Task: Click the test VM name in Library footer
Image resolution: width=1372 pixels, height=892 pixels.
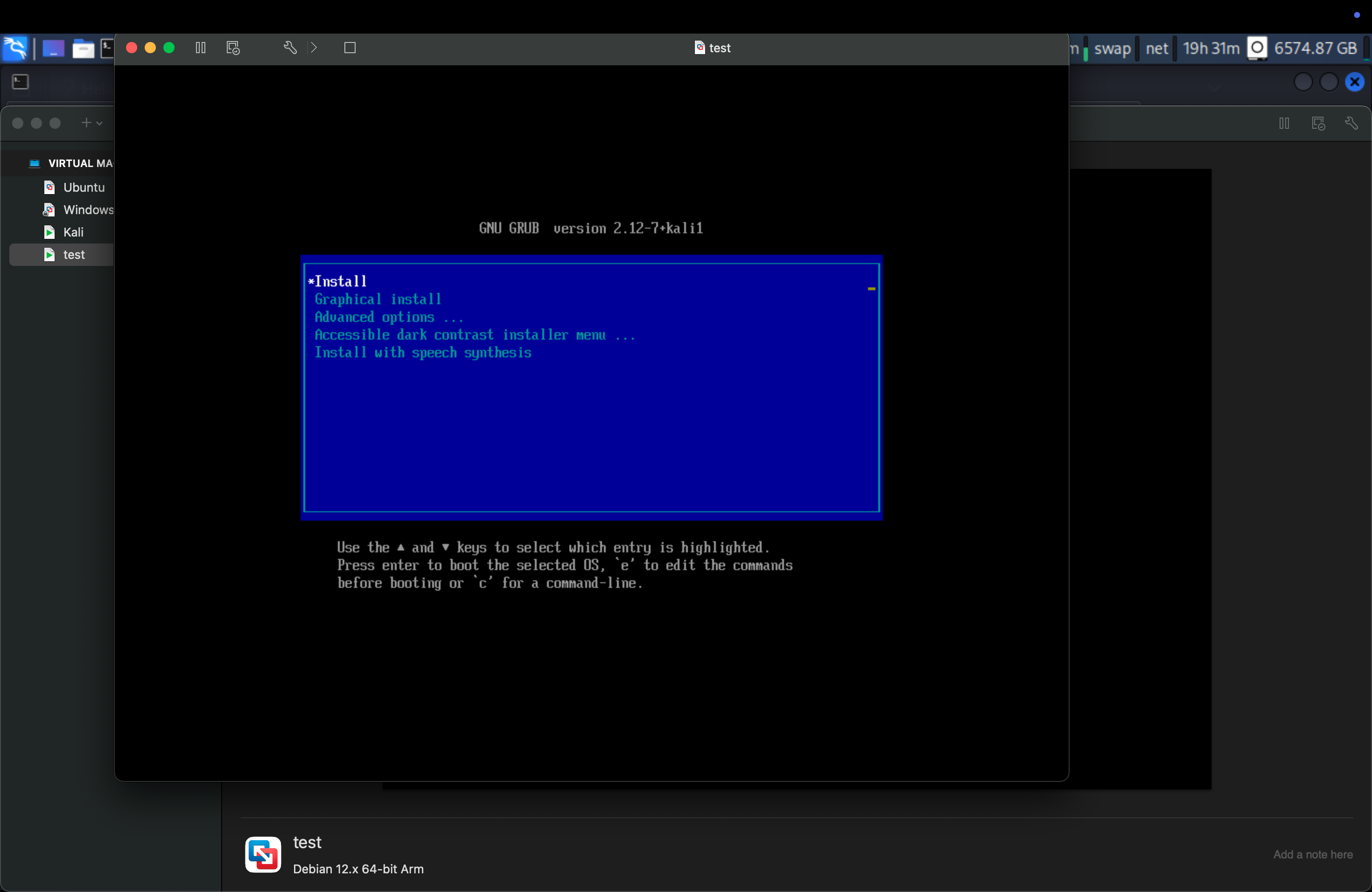Action: [307, 843]
